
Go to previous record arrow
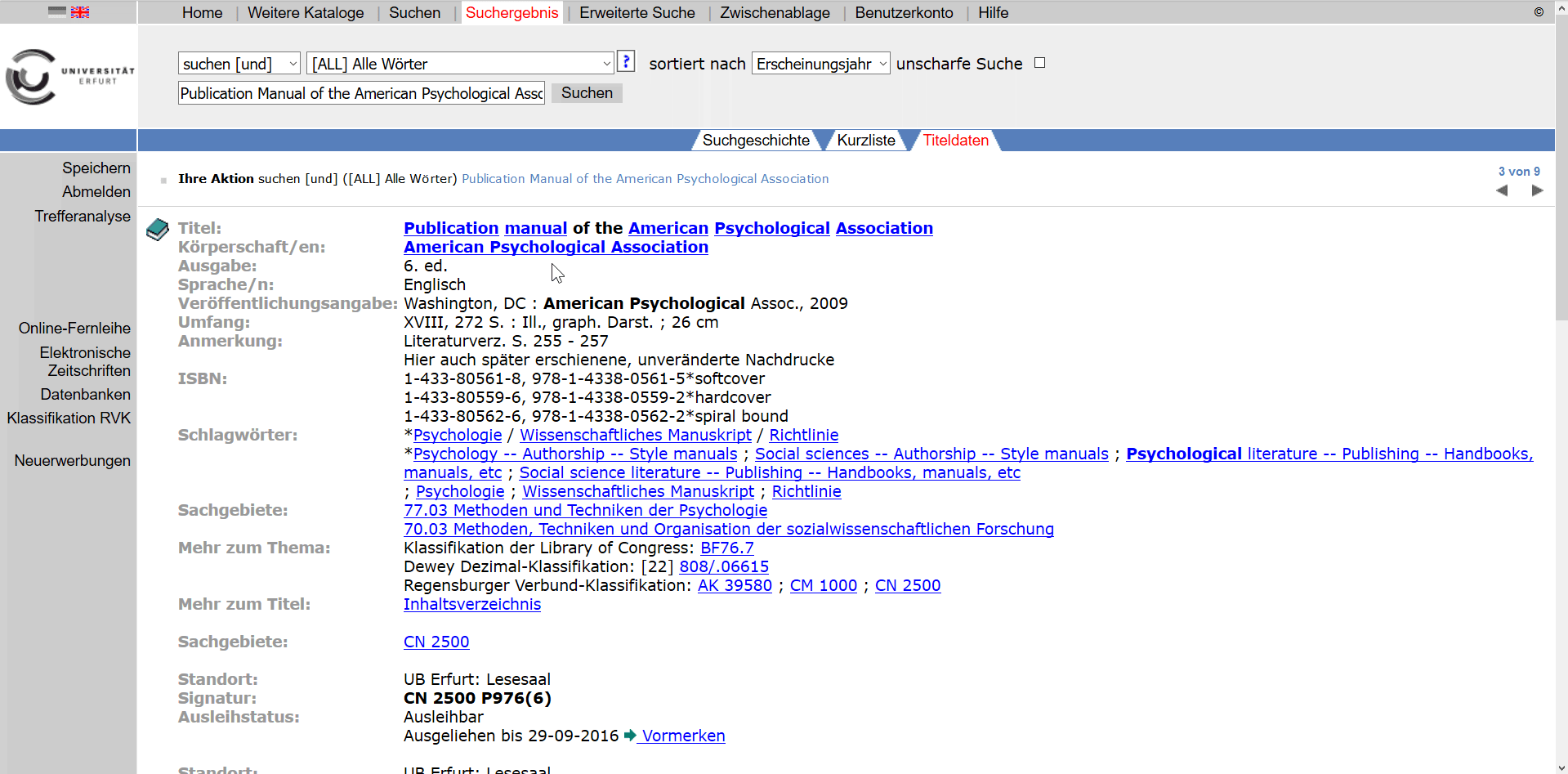[1502, 190]
